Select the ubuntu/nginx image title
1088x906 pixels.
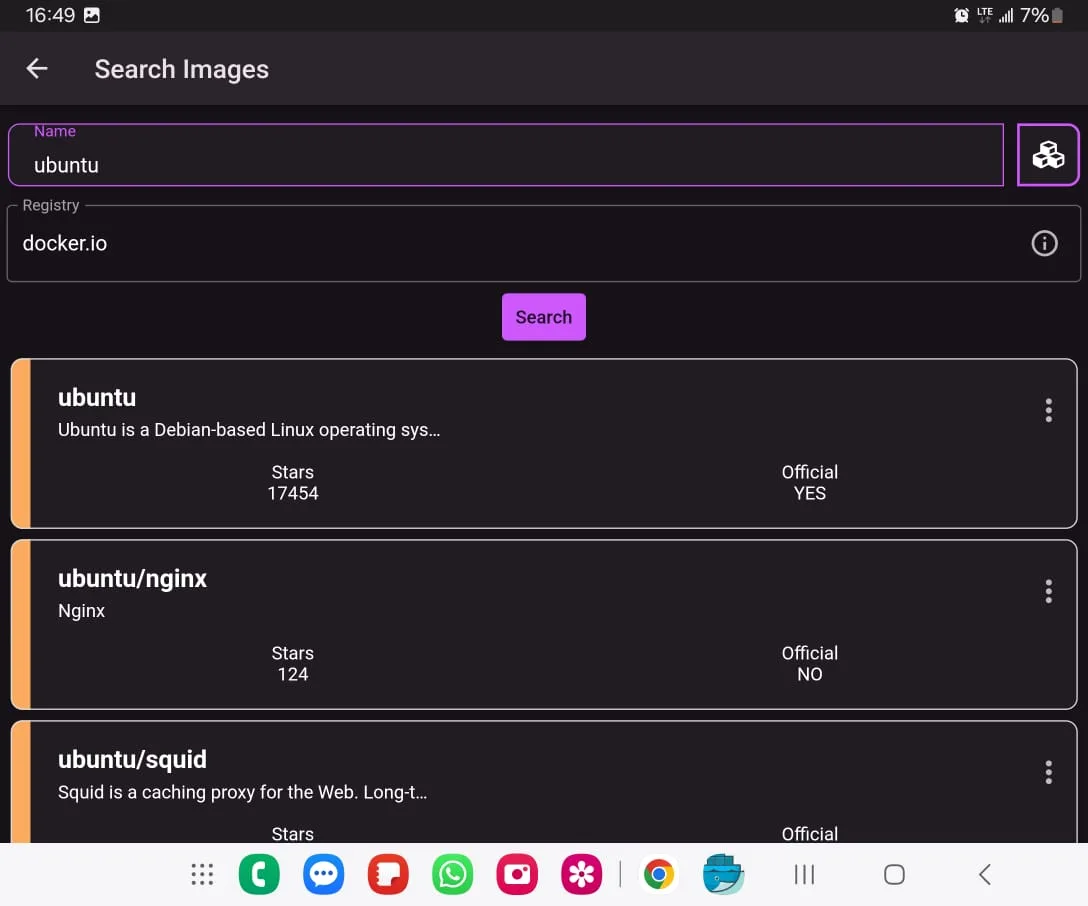[133, 579]
